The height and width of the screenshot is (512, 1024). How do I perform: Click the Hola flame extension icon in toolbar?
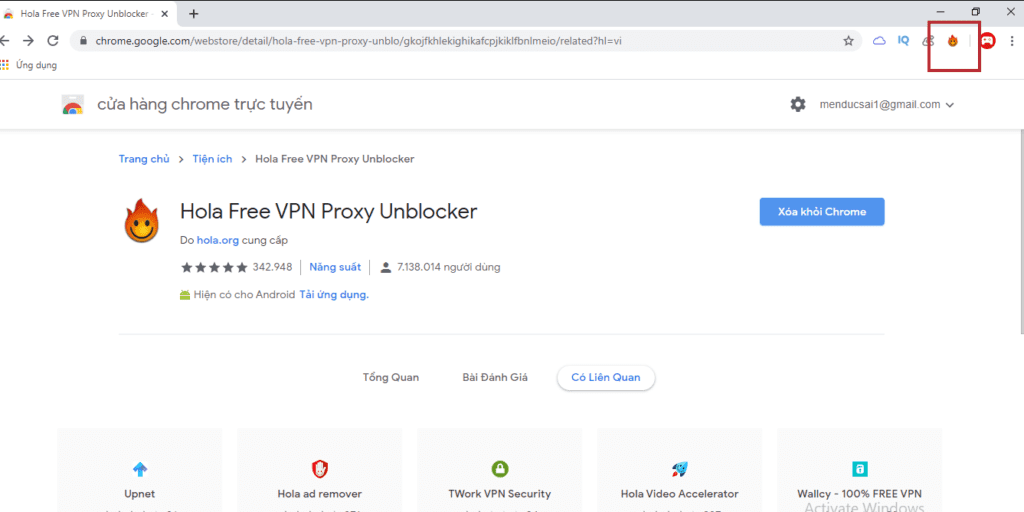click(x=953, y=41)
